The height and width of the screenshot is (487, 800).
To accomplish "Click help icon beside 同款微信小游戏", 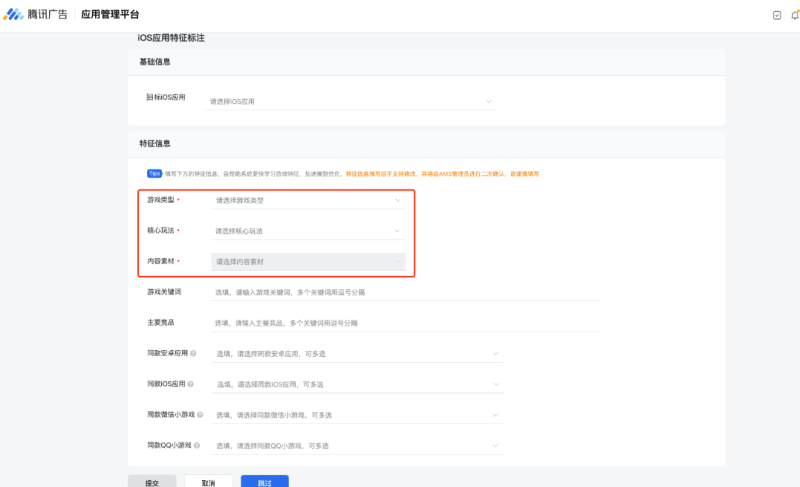I will [x=200, y=415].
